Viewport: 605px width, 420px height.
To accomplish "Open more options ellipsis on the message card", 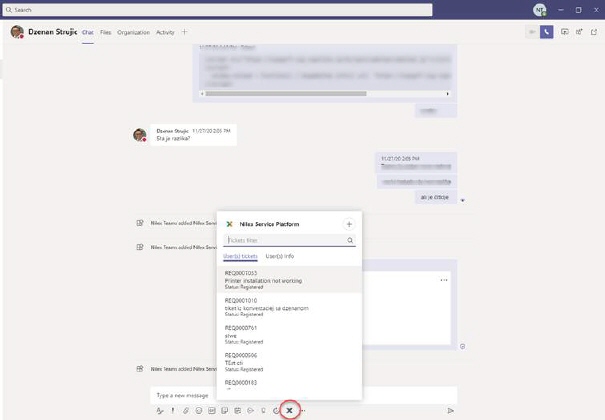I will coord(444,280).
